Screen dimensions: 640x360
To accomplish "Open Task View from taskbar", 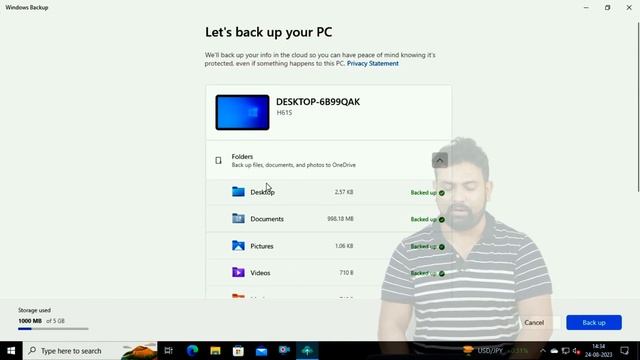I will [168, 351].
